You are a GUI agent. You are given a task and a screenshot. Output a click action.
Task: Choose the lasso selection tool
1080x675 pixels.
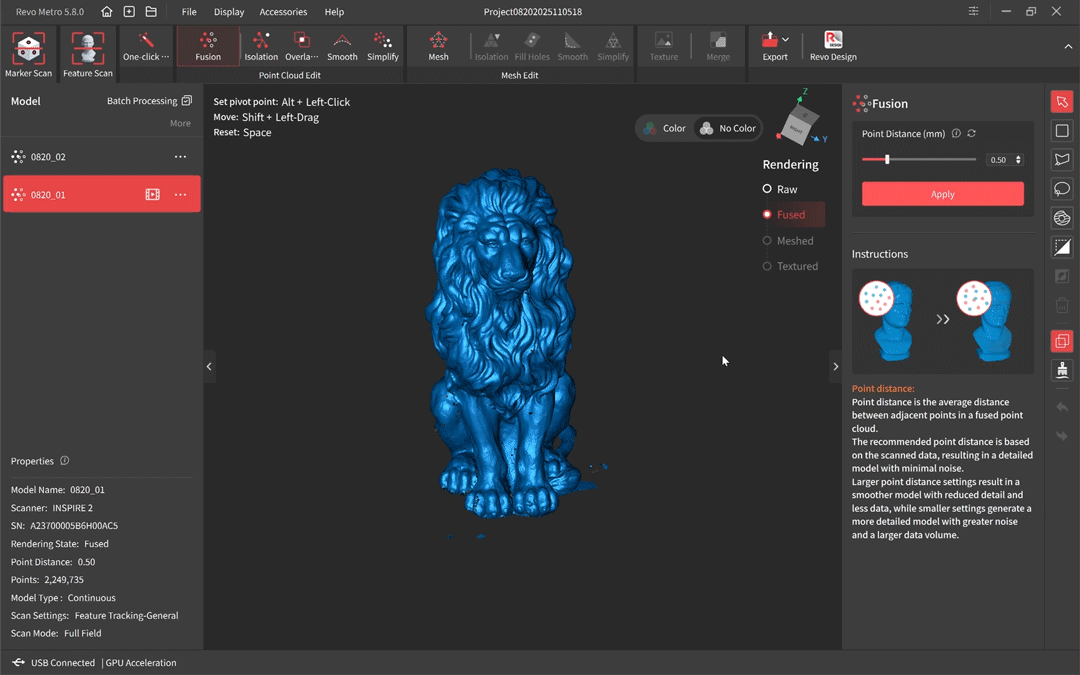(1062, 189)
